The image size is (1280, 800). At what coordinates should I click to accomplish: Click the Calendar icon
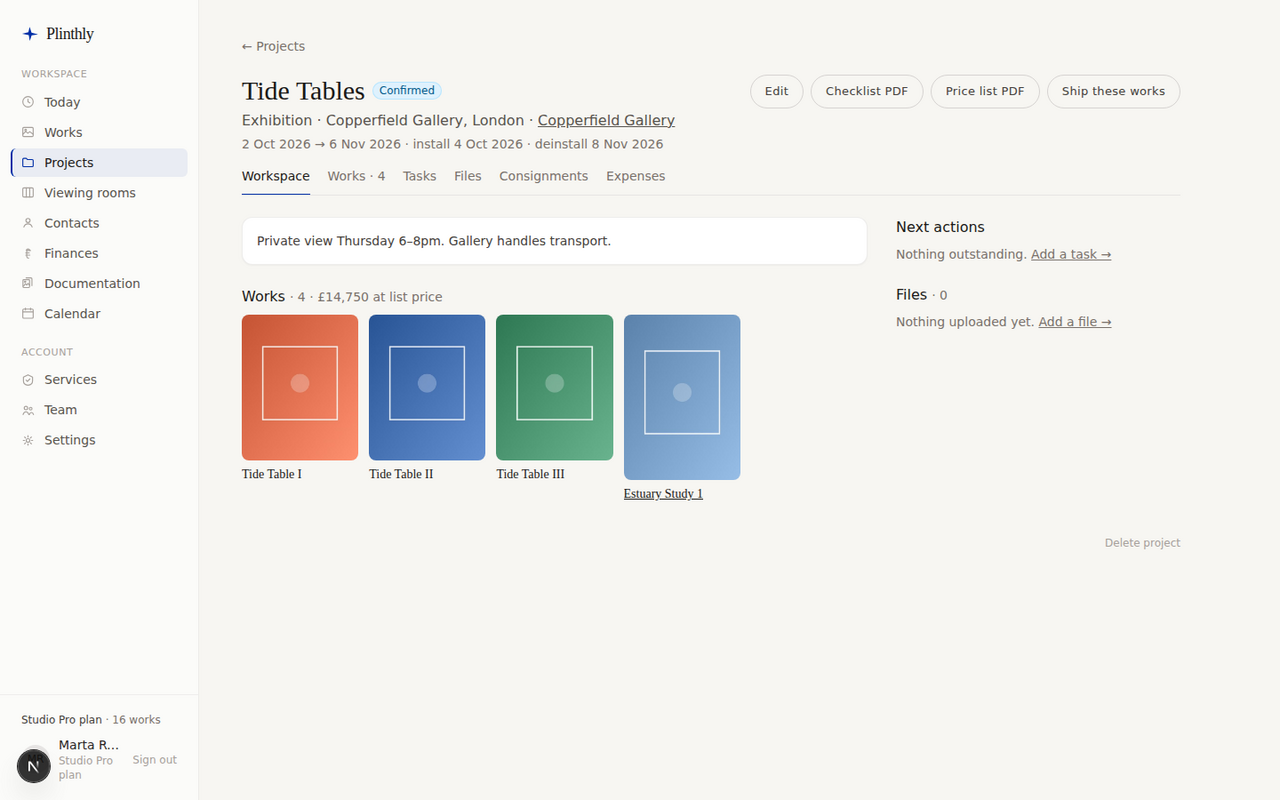[x=28, y=313]
